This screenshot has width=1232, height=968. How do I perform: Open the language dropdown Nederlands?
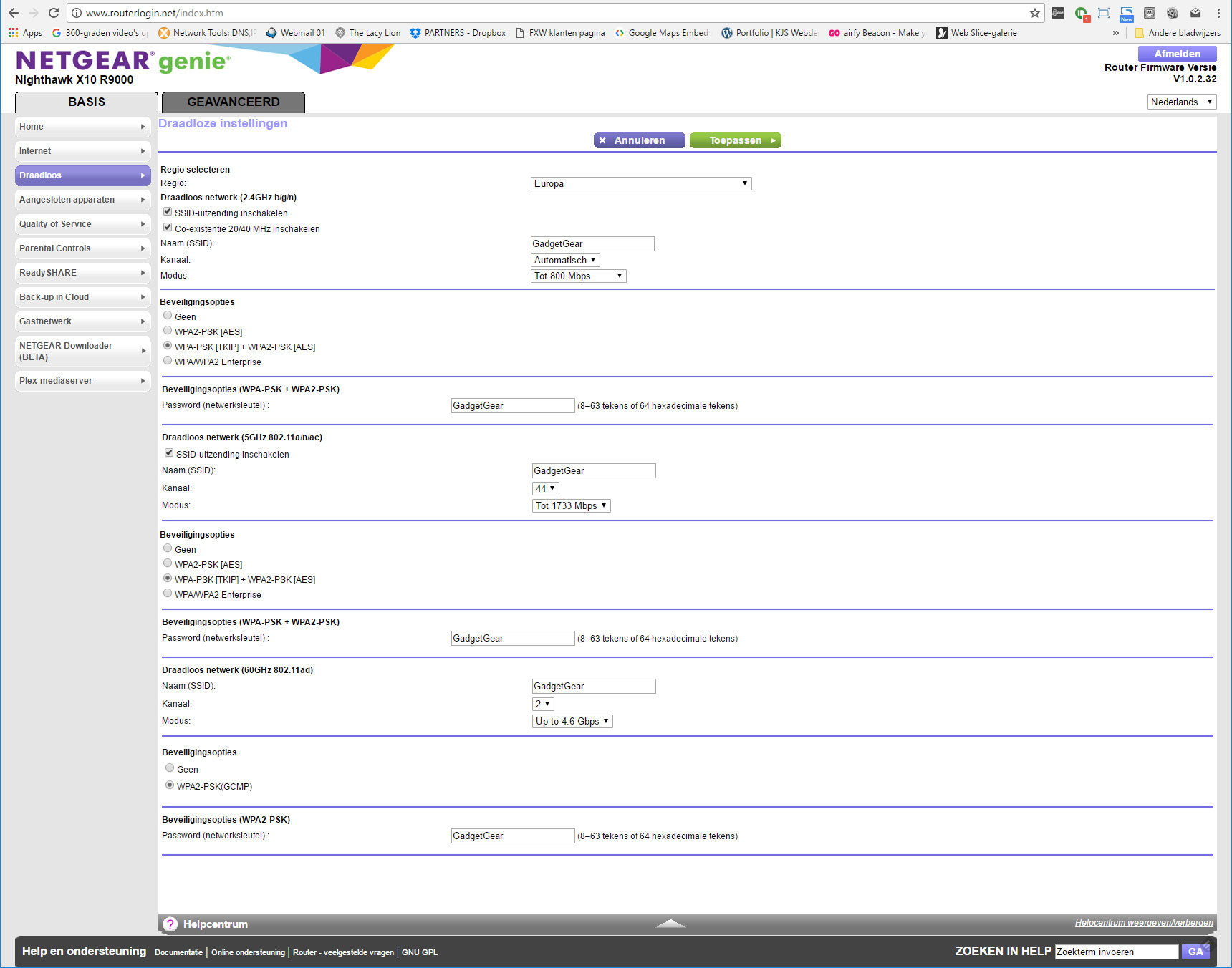coord(1182,102)
